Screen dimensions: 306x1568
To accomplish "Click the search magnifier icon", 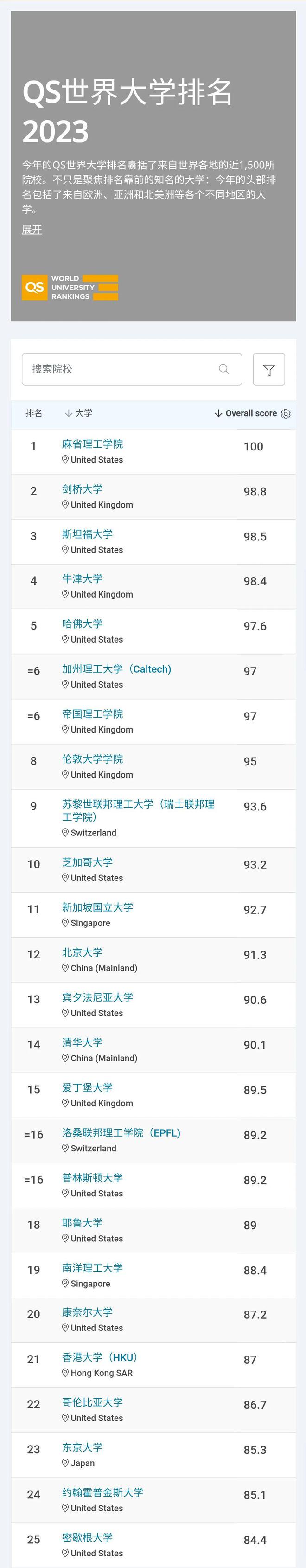I will pyautogui.click(x=224, y=369).
